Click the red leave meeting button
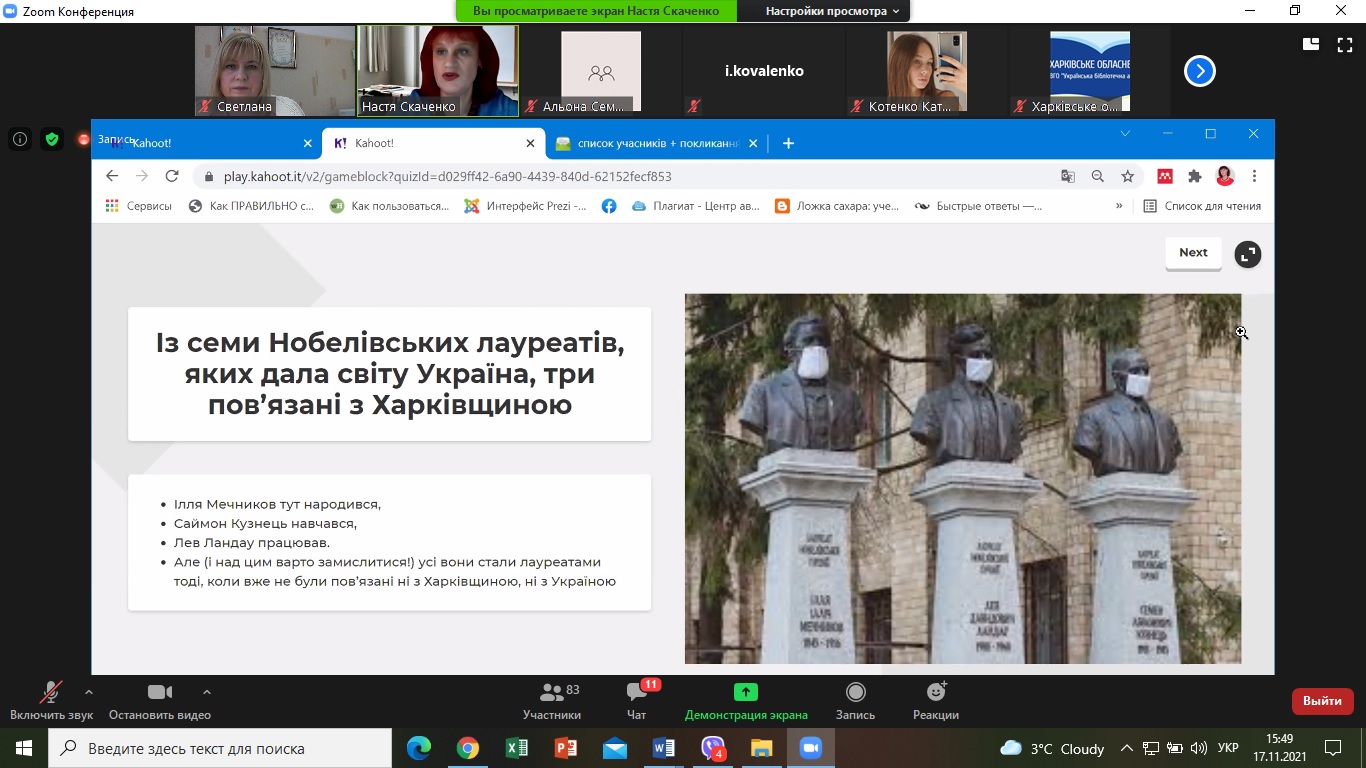Screen dimensions: 1366x768 coord(1322,701)
